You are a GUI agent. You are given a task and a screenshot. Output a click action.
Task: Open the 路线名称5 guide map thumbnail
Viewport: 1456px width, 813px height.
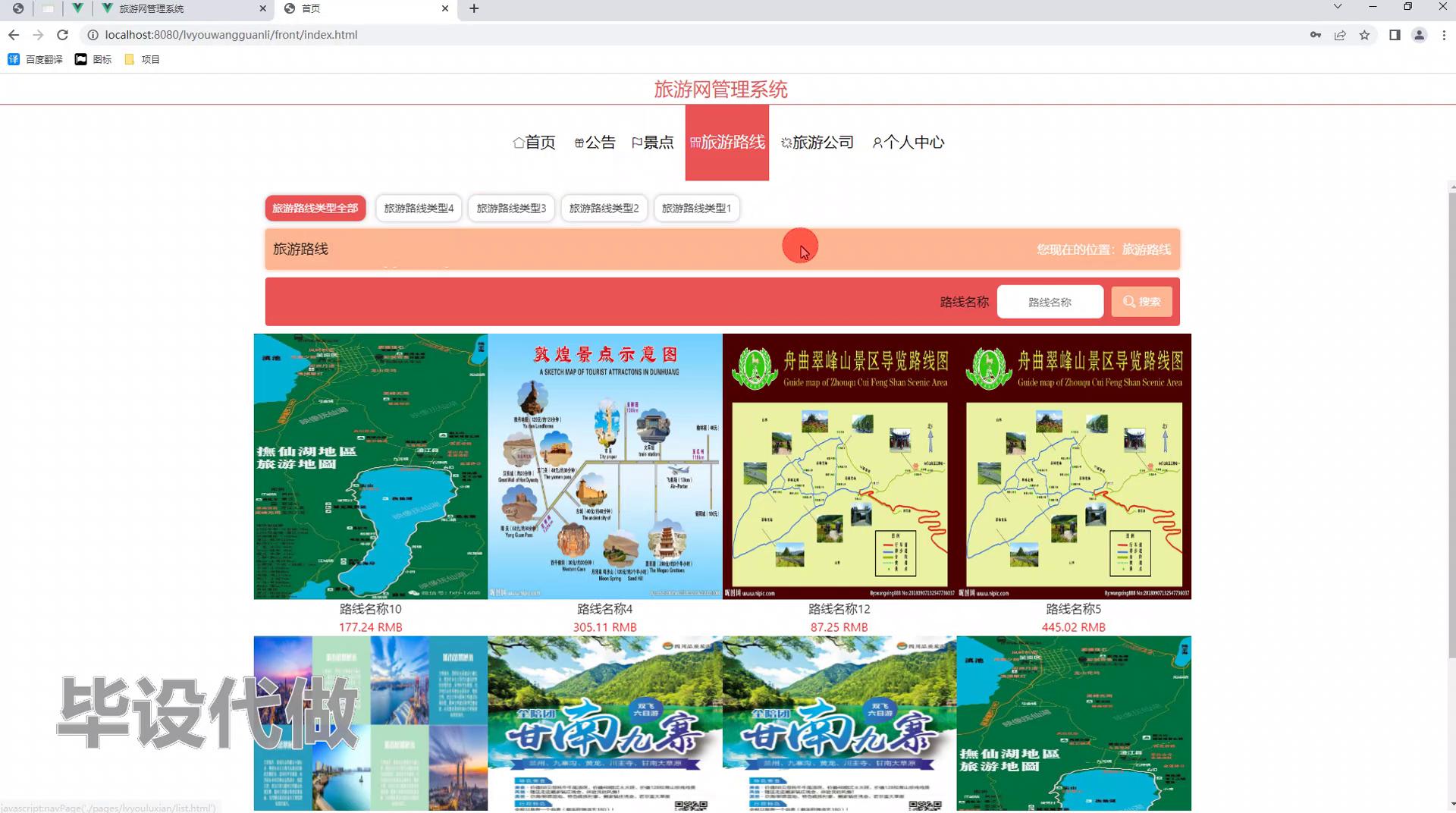tap(1074, 466)
